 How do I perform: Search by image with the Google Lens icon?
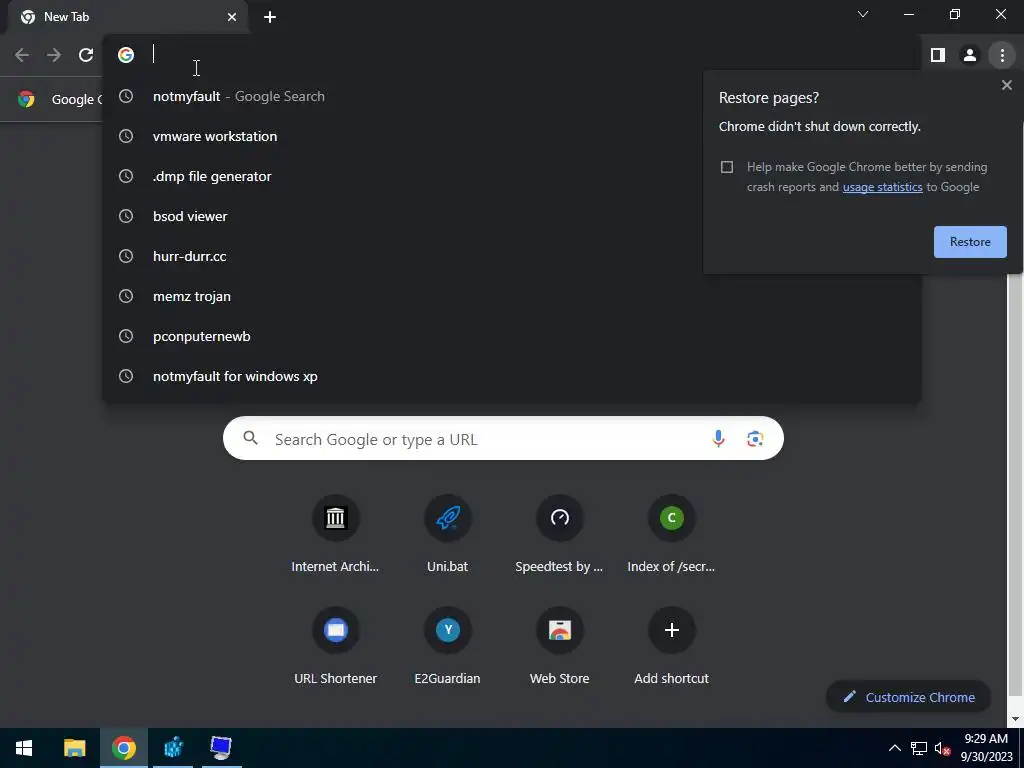click(x=755, y=438)
